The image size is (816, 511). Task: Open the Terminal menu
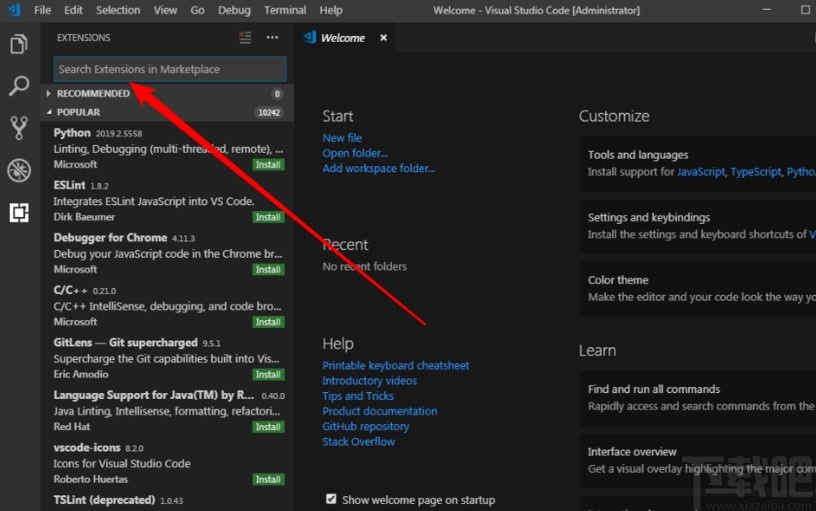(285, 10)
